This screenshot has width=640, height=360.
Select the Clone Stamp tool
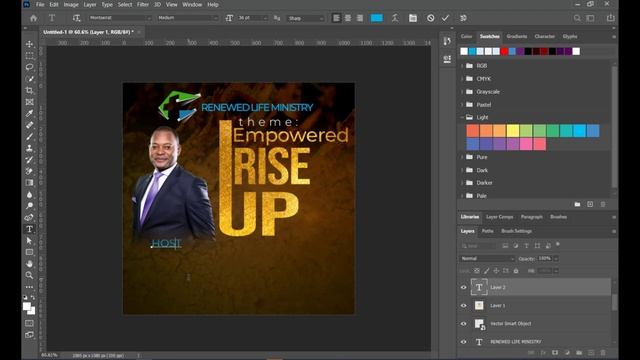click(29, 148)
